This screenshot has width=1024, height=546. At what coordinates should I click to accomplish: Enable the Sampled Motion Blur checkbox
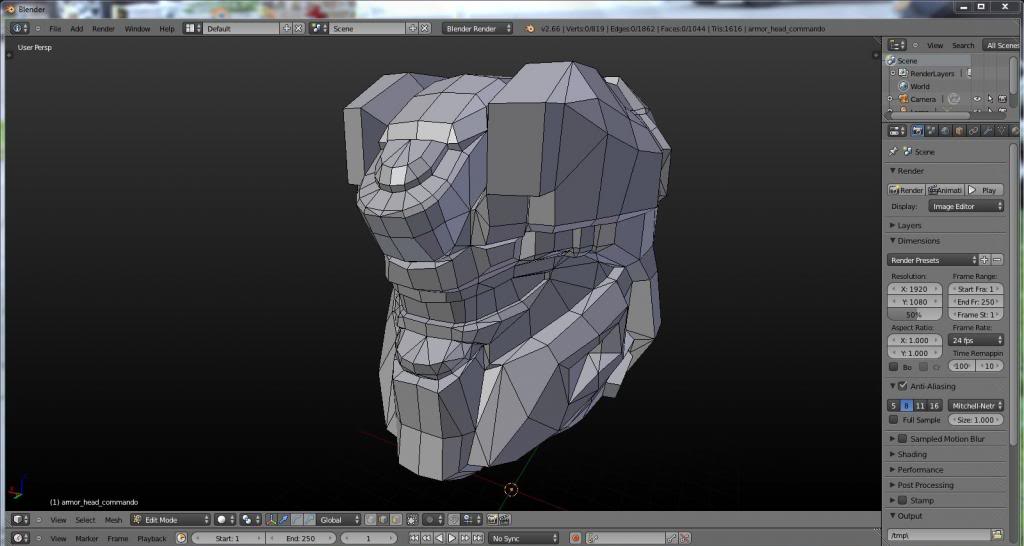[x=902, y=439]
